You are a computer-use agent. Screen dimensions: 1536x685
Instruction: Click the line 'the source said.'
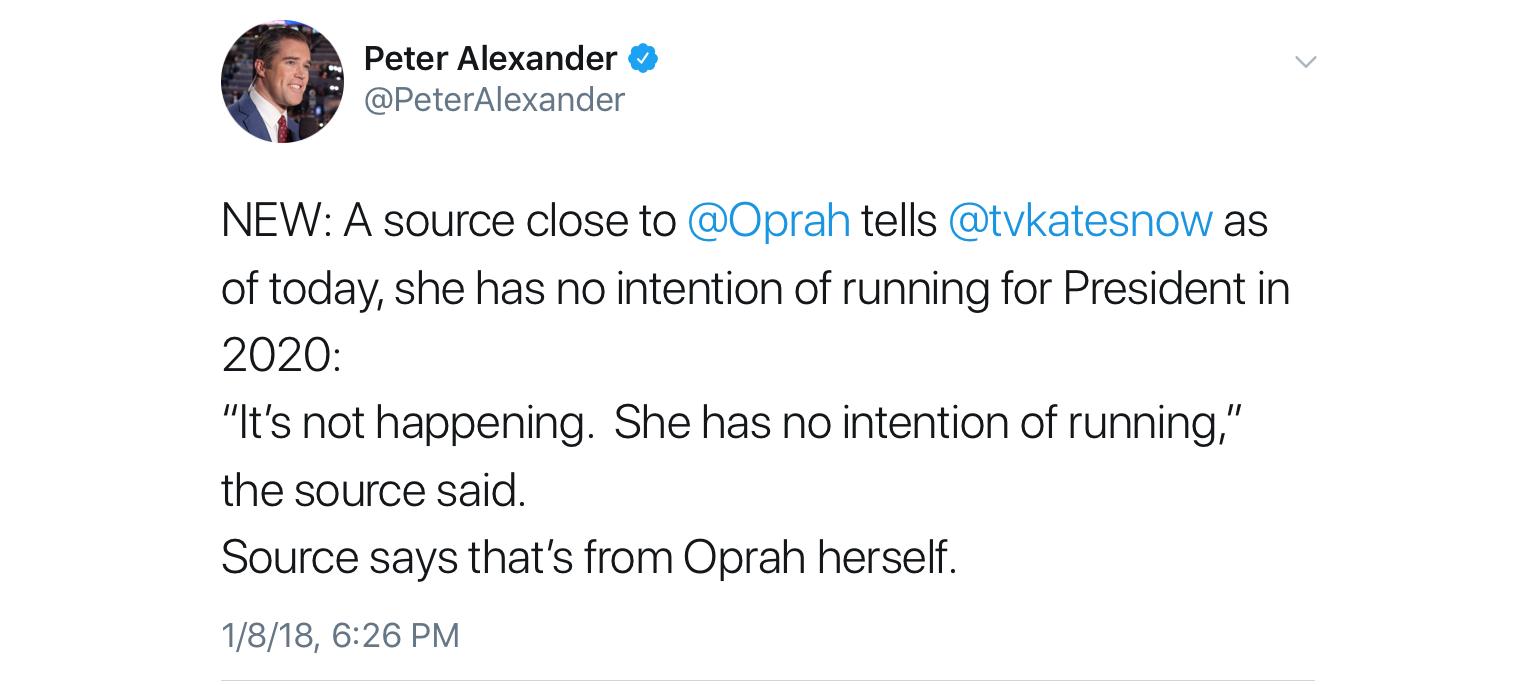pos(373,490)
